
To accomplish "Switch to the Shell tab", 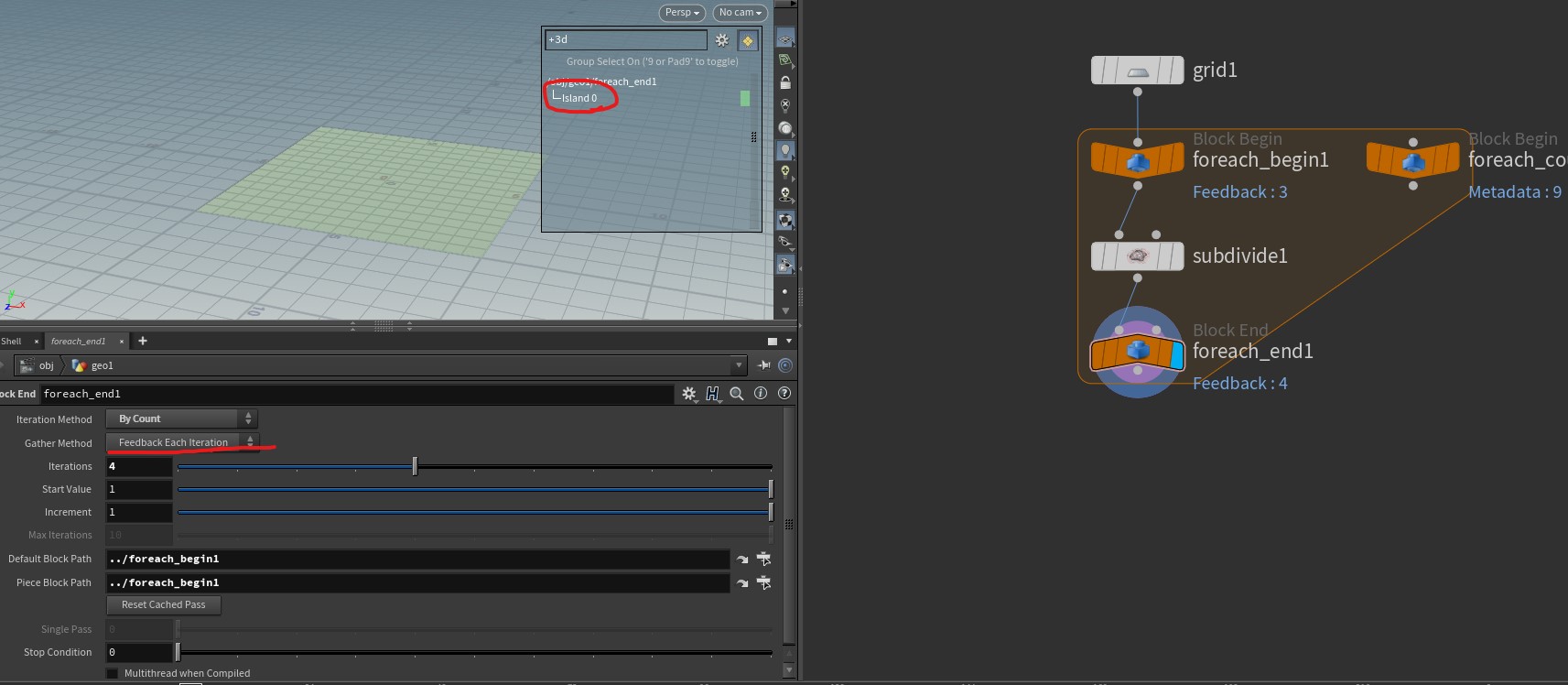I will point(12,341).
